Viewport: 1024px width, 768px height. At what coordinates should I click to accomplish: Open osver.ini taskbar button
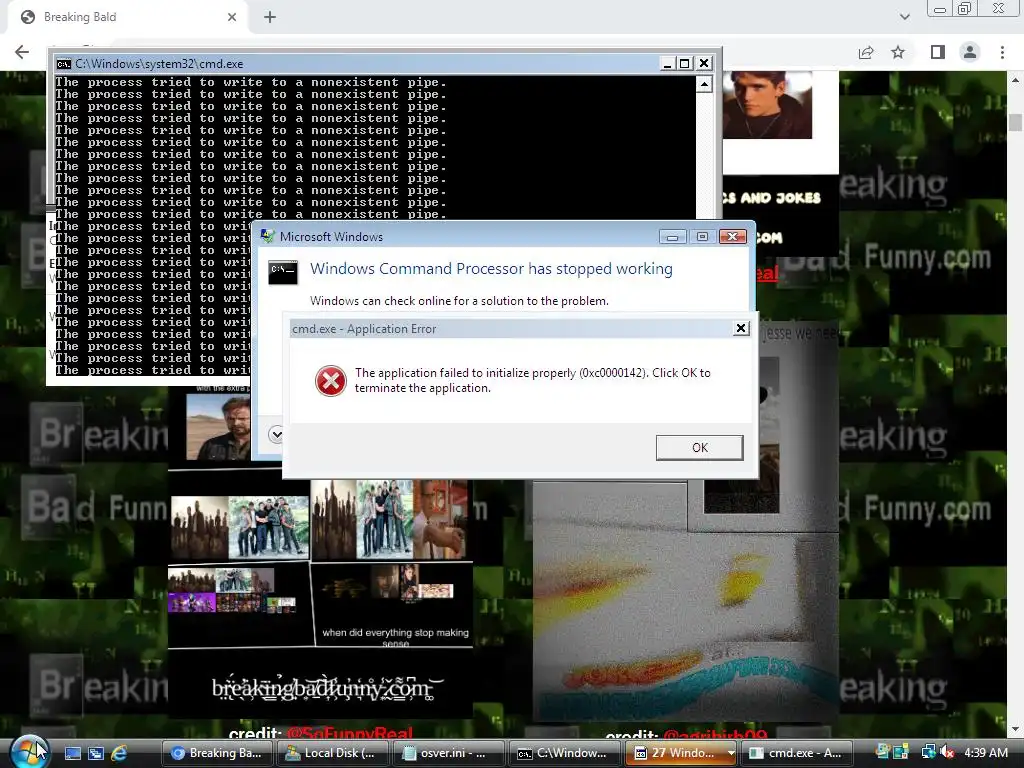[449, 753]
